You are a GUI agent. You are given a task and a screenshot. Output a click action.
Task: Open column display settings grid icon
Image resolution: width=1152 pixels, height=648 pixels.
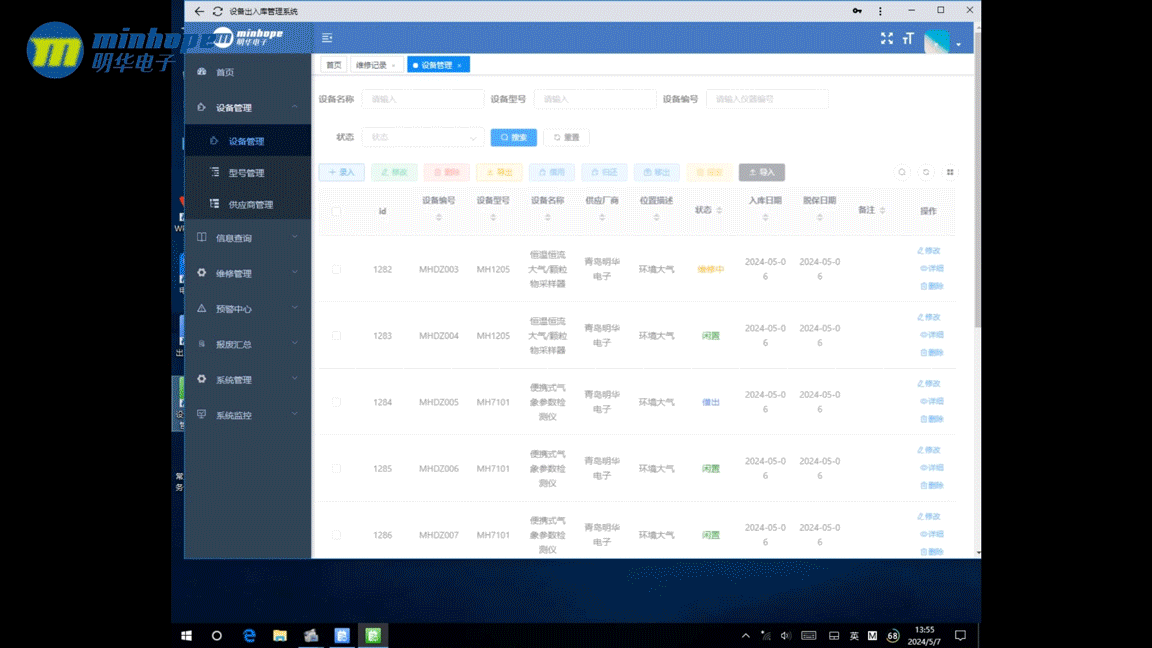point(950,172)
